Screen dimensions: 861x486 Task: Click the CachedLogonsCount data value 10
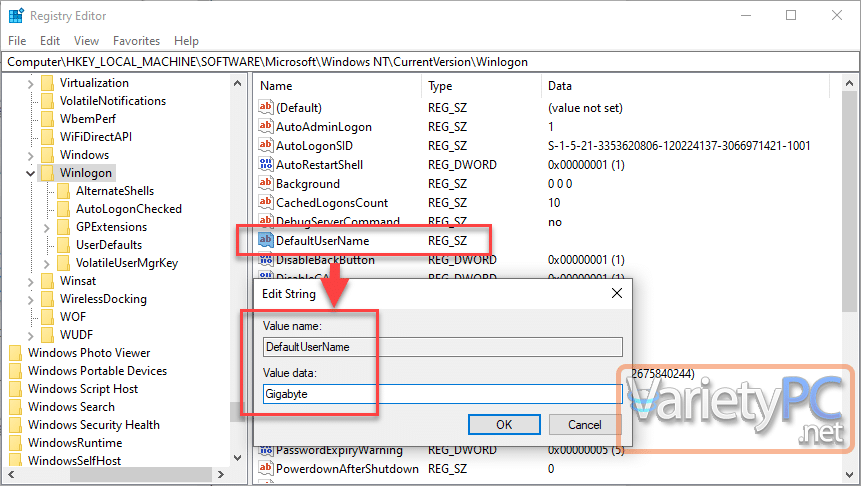(x=554, y=203)
